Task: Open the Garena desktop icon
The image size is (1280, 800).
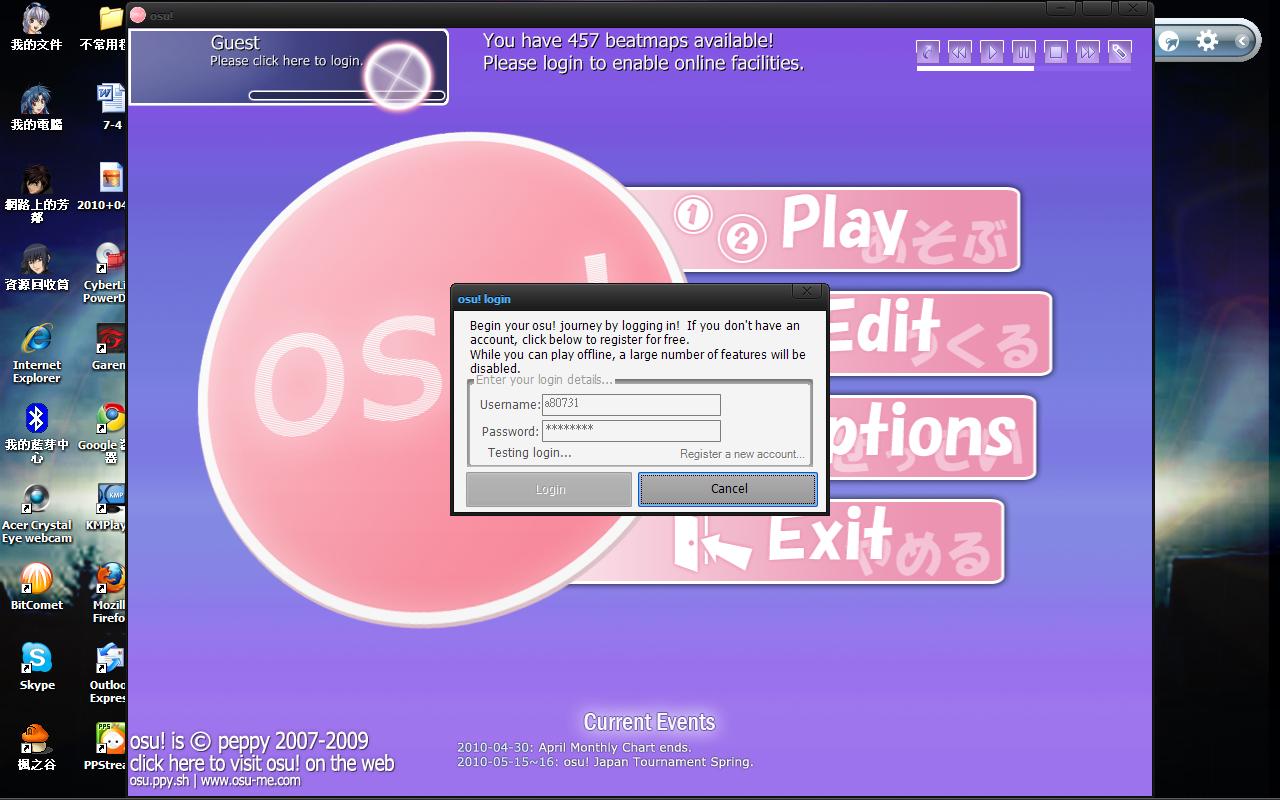Action: (109, 346)
